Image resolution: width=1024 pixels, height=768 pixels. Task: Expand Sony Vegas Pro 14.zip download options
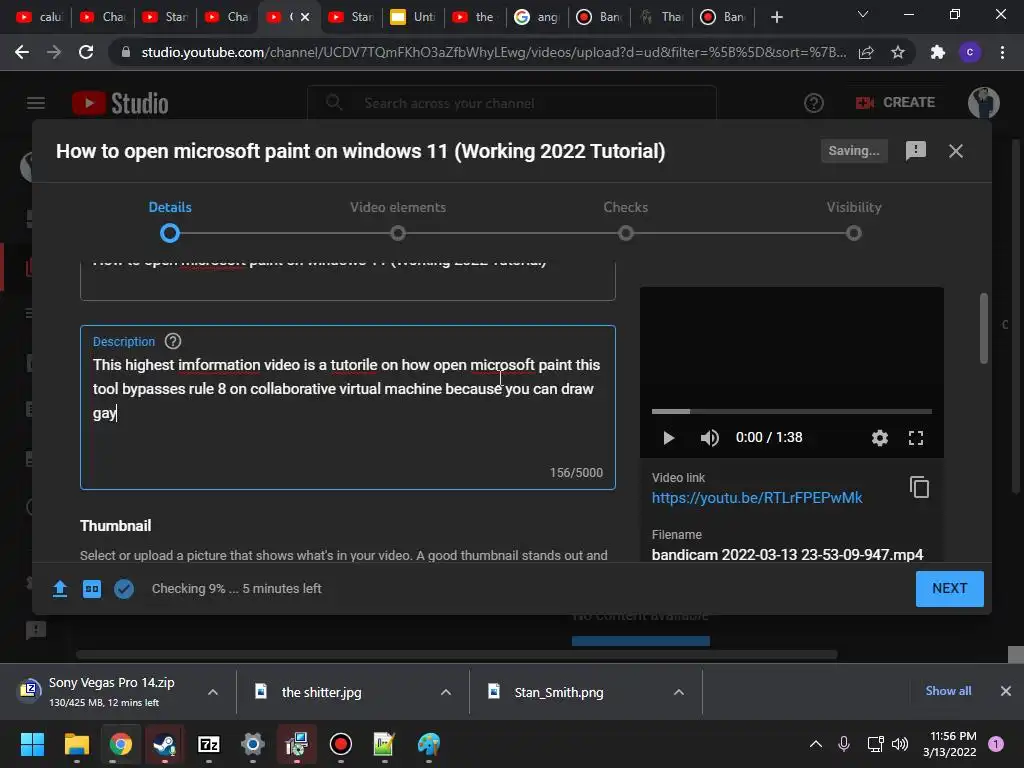pos(213,692)
